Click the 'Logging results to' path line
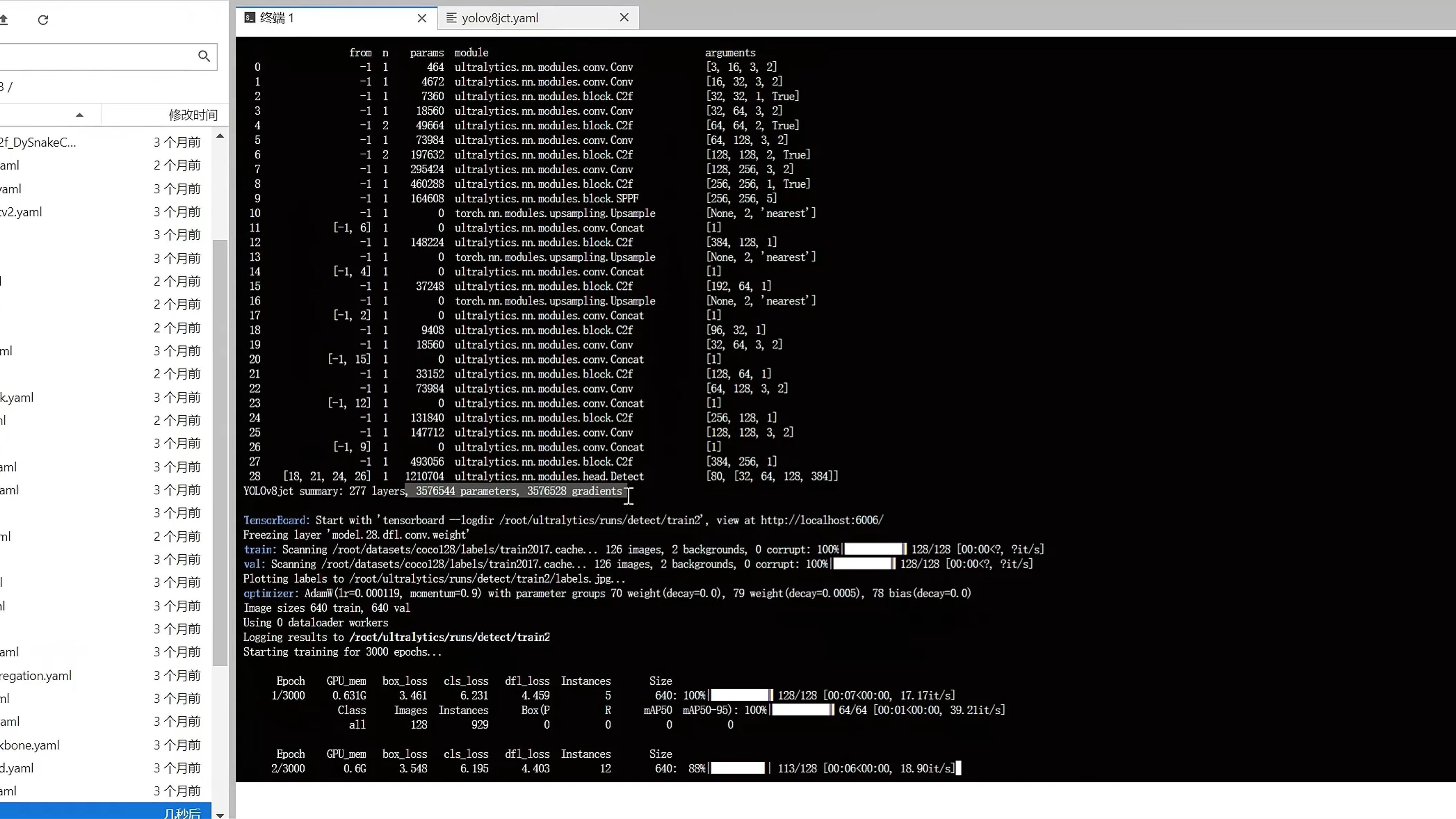The width and height of the screenshot is (1456, 819). tap(396, 637)
